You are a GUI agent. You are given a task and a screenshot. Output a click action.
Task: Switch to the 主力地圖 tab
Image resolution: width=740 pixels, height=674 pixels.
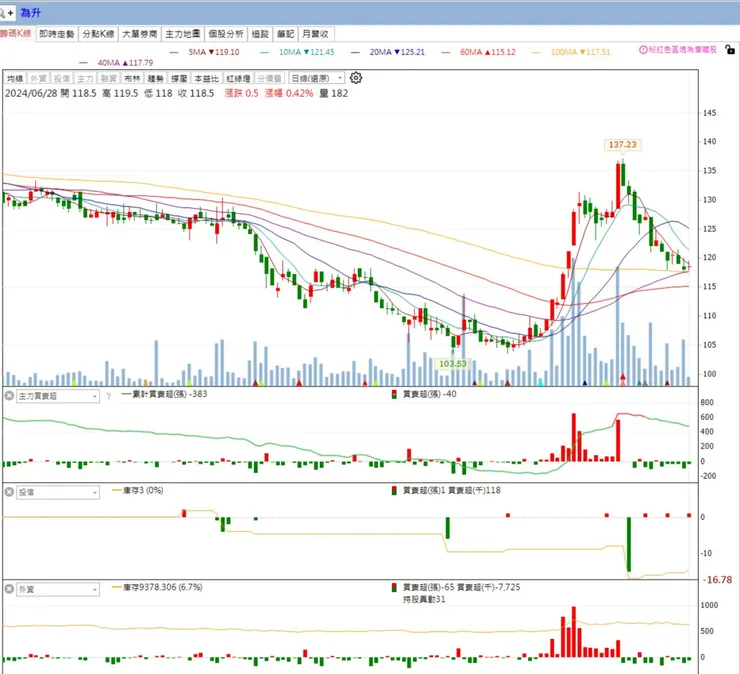click(x=183, y=34)
